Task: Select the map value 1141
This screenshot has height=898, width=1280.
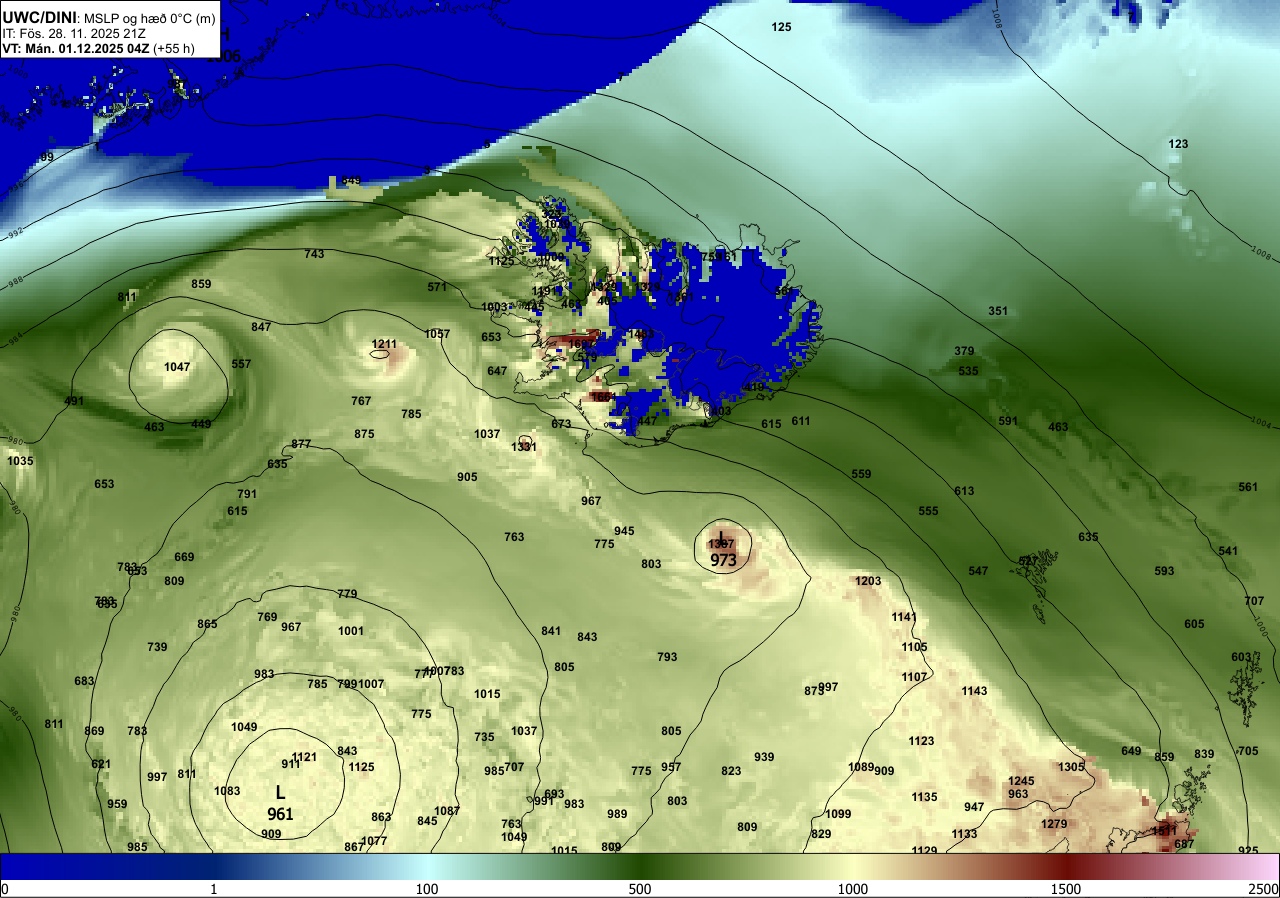Action: click(x=904, y=617)
